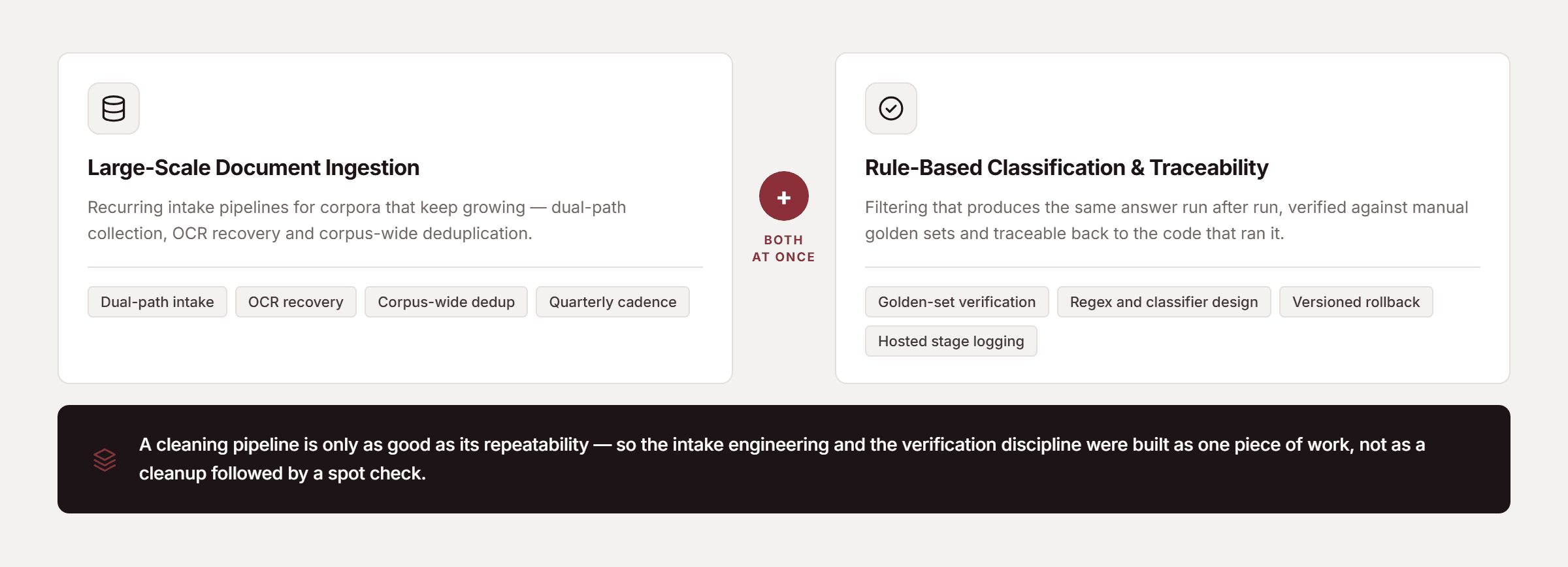Select the Regex and classifier design tag

1164,302
